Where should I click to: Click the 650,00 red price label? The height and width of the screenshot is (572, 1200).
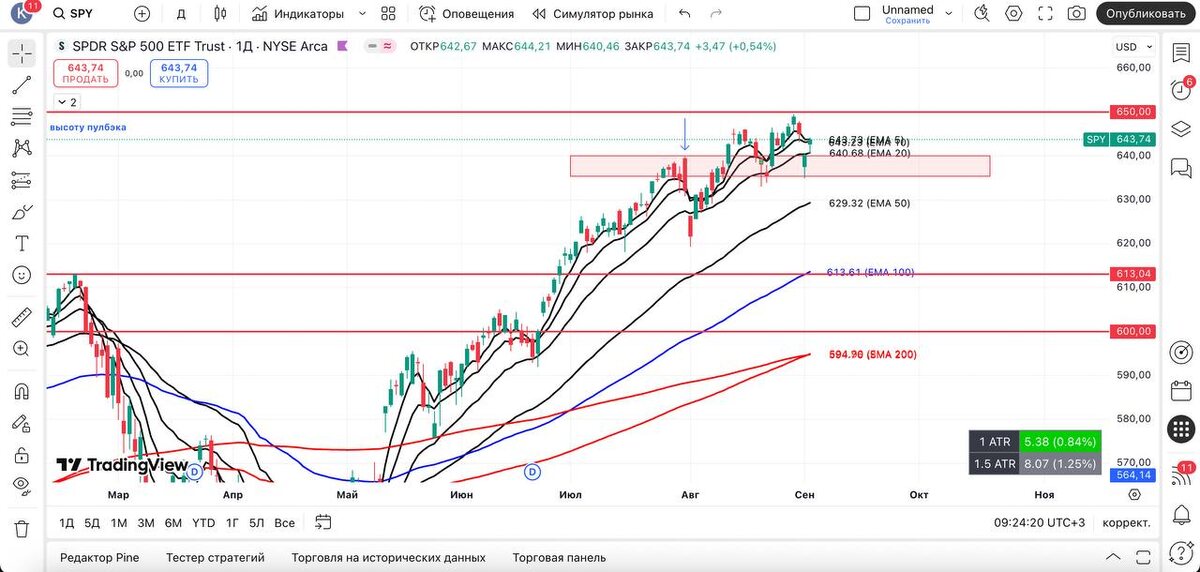[1133, 112]
